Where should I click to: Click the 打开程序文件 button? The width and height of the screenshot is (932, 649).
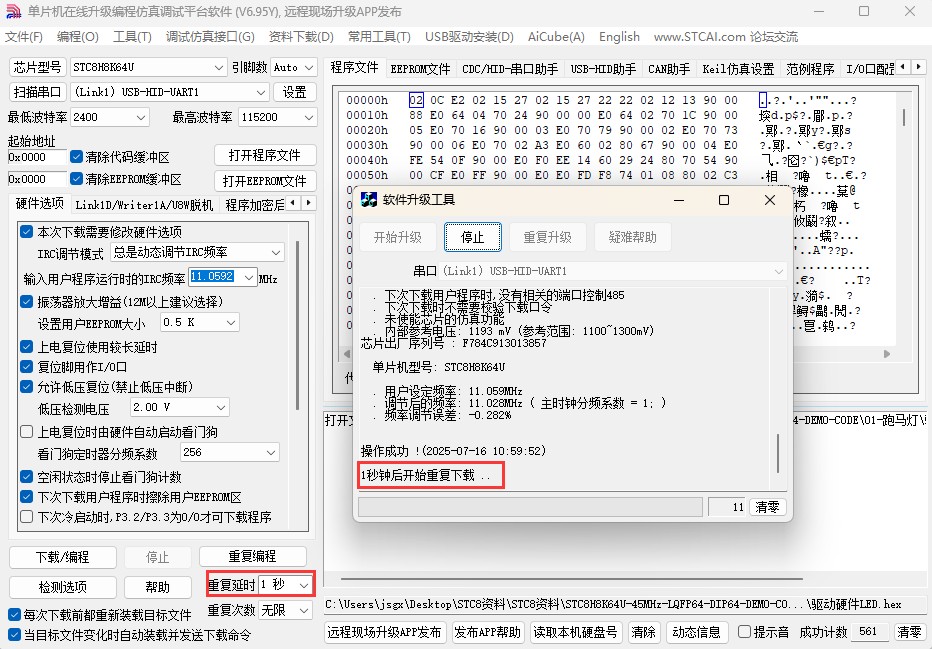[265, 156]
